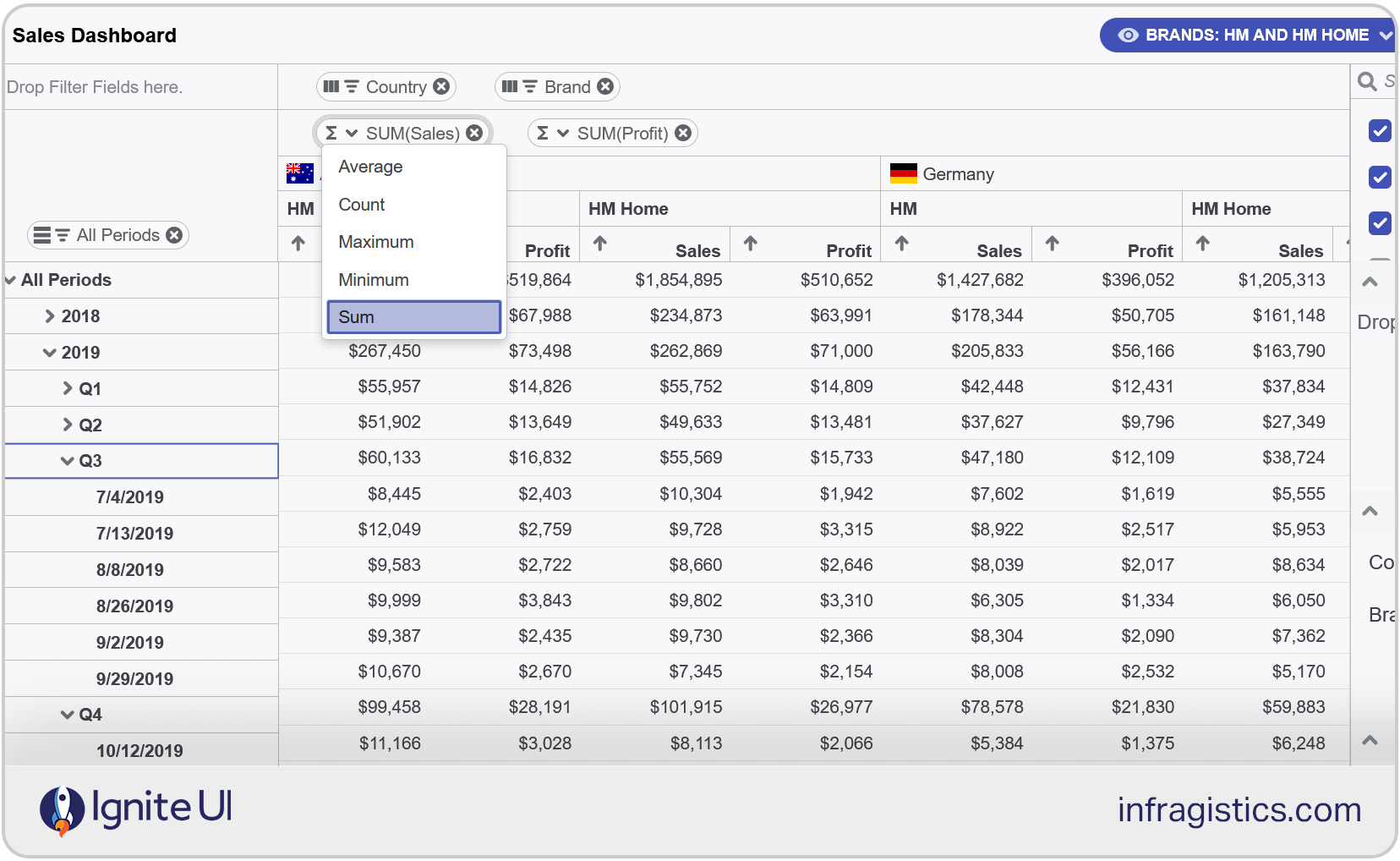Screen dimensions: 1400x861
Task: Click the sort arrow above Germany HM Sales
Action: point(902,244)
